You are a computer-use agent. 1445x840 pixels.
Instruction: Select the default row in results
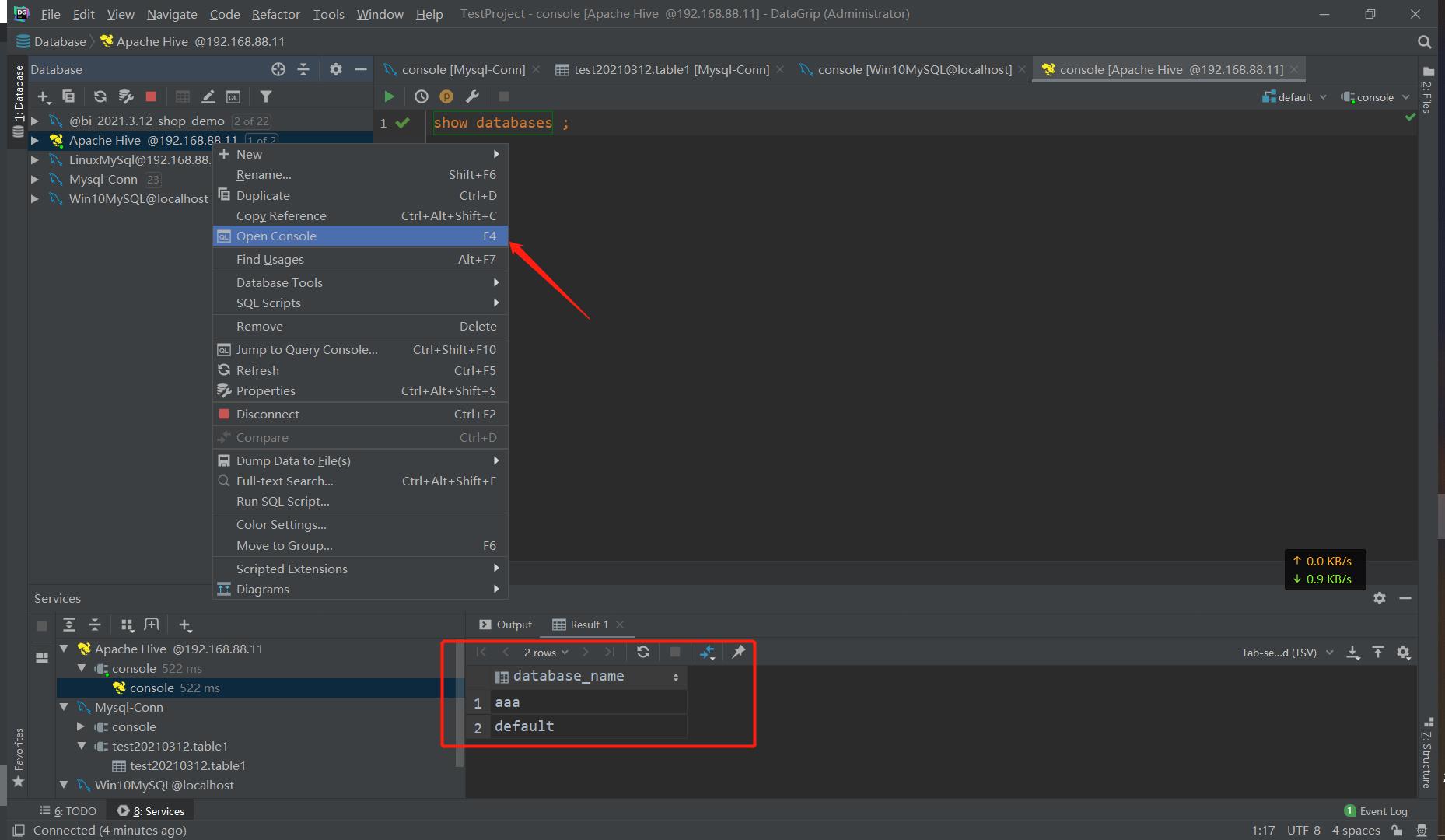tap(588, 726)
